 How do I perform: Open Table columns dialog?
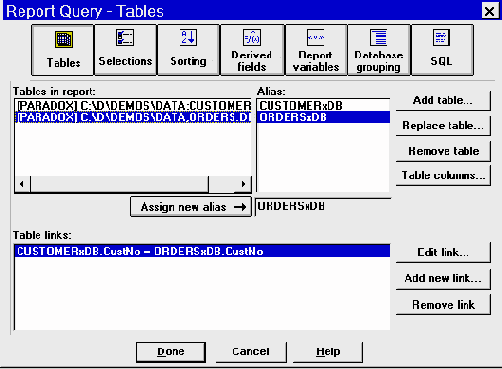[x=443, y=175]
